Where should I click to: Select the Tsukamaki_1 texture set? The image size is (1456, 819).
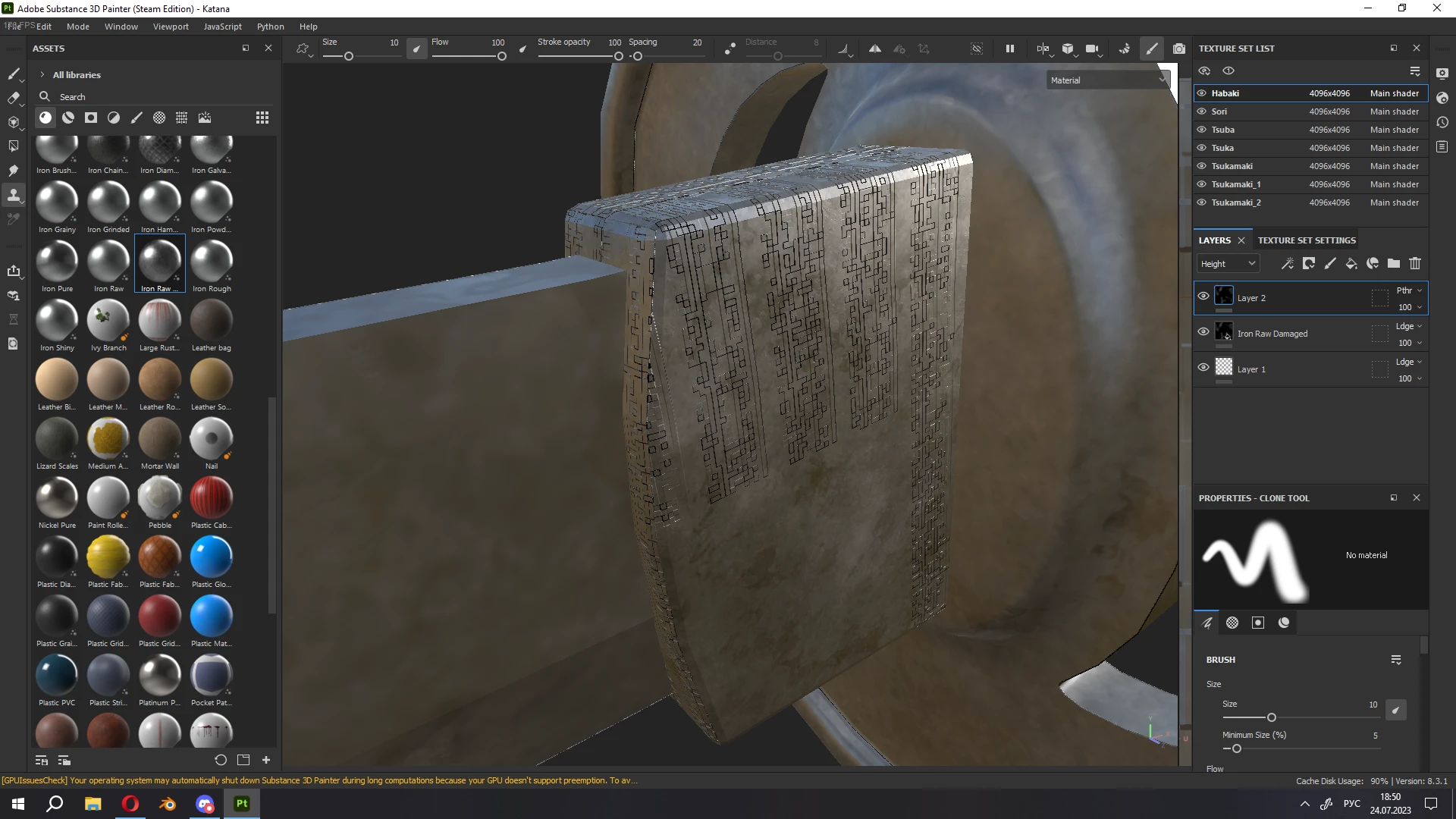[1235, 184]
